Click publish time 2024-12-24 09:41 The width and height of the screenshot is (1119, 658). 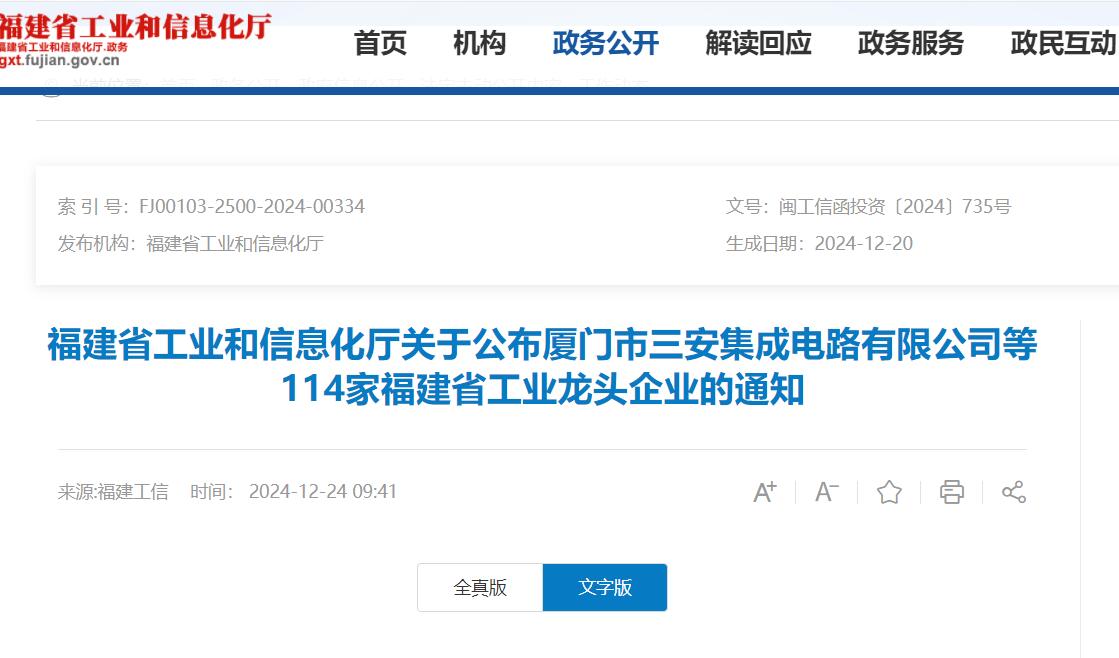tap(323, 492)
